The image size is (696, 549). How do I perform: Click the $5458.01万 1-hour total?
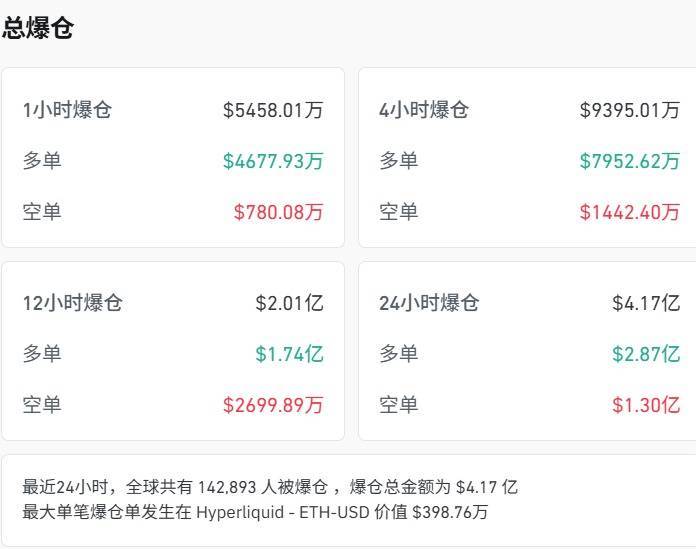[273, 110]
